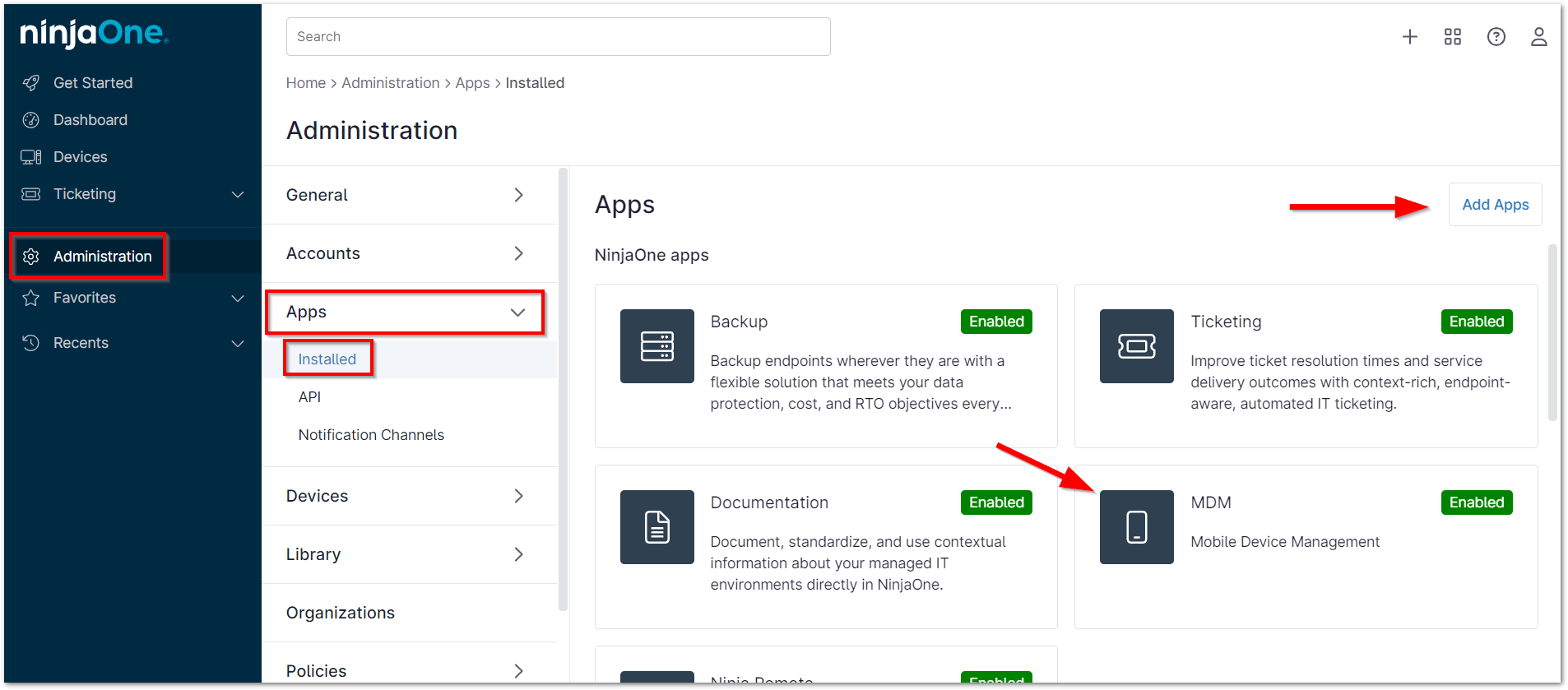1568x690 pixels.
Task: Select the API submenu item
Action: 309,397
